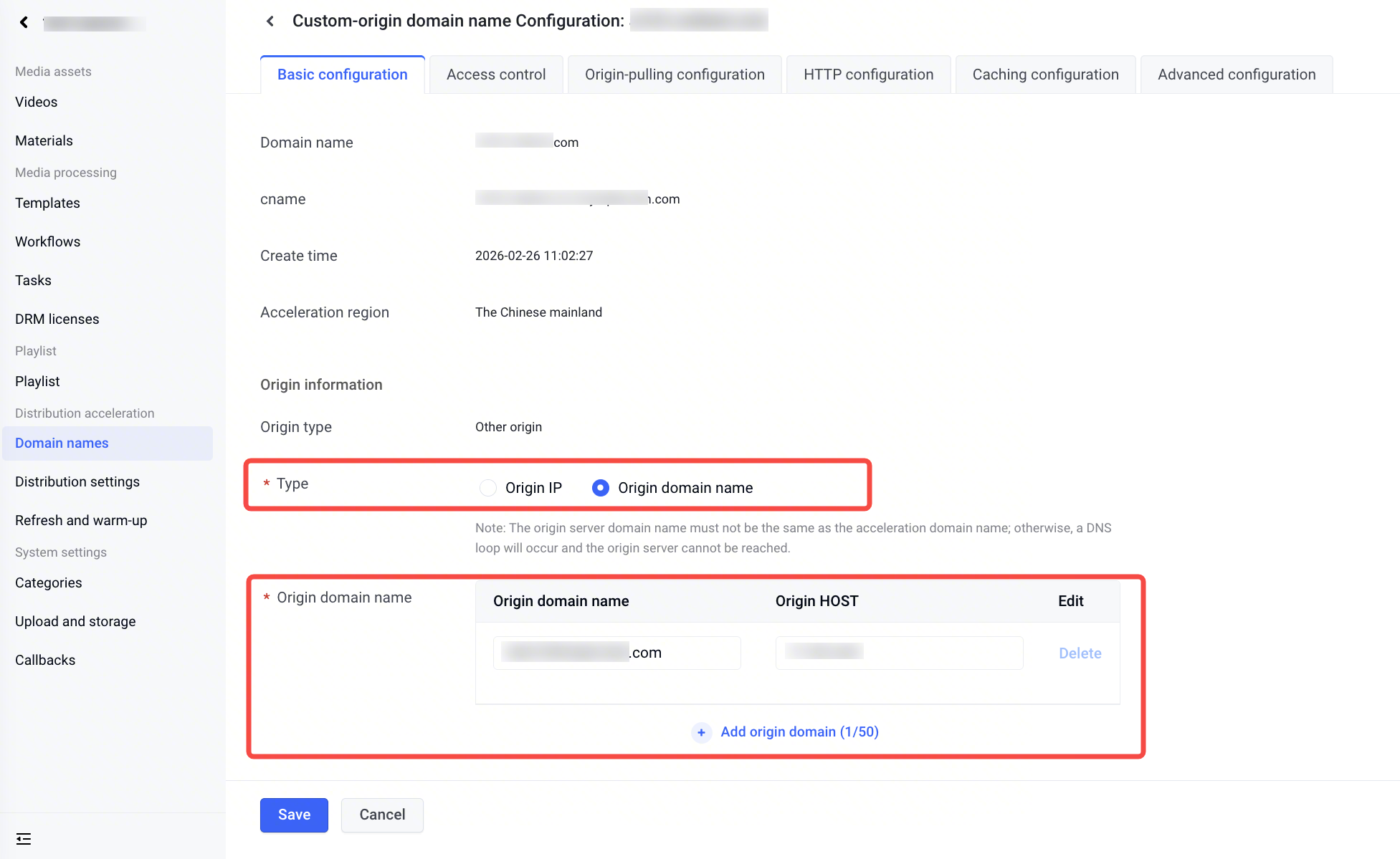1400x859 pixels.
Task: Click the plus icon for adding origin domain
Action: 701,732
